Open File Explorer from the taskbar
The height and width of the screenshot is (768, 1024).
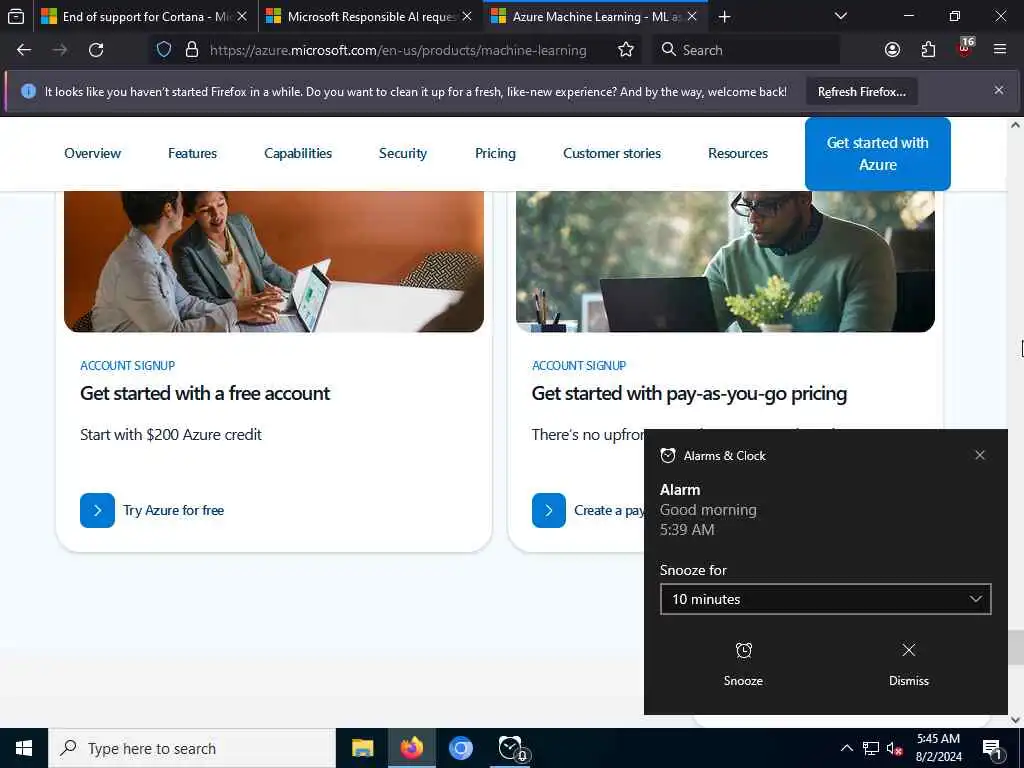click(362, 748)
